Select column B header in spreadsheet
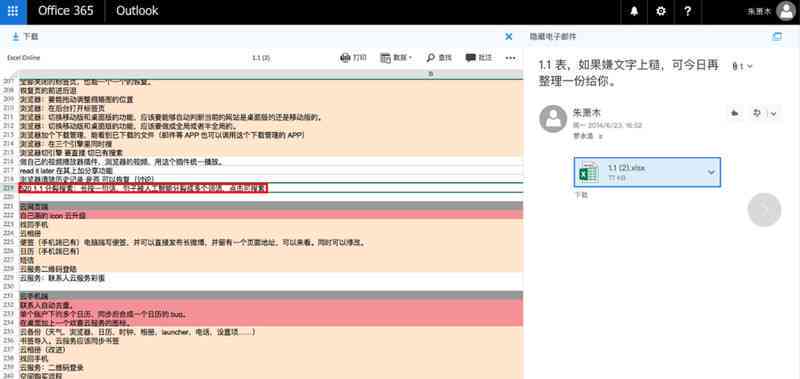Viewport: 800px width, 379px height. click(x=430, y=74)
